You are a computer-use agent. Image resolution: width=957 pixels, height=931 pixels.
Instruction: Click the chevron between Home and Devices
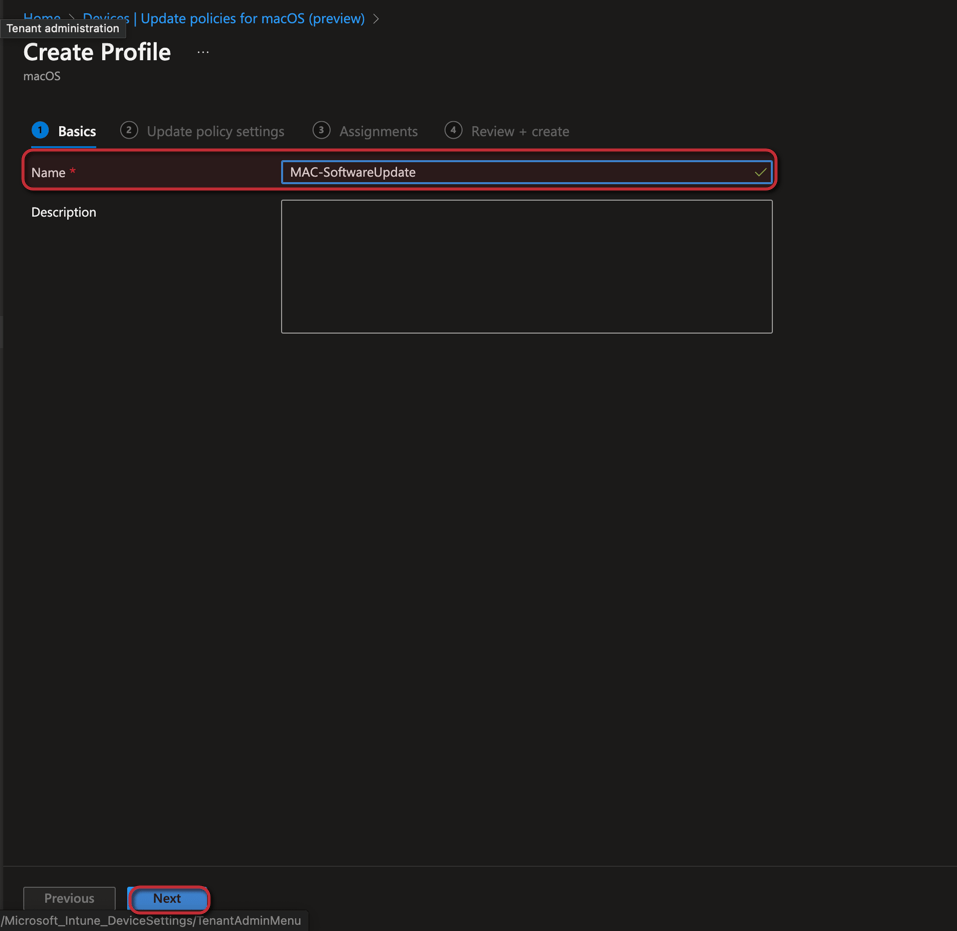[x=71, y=18]
